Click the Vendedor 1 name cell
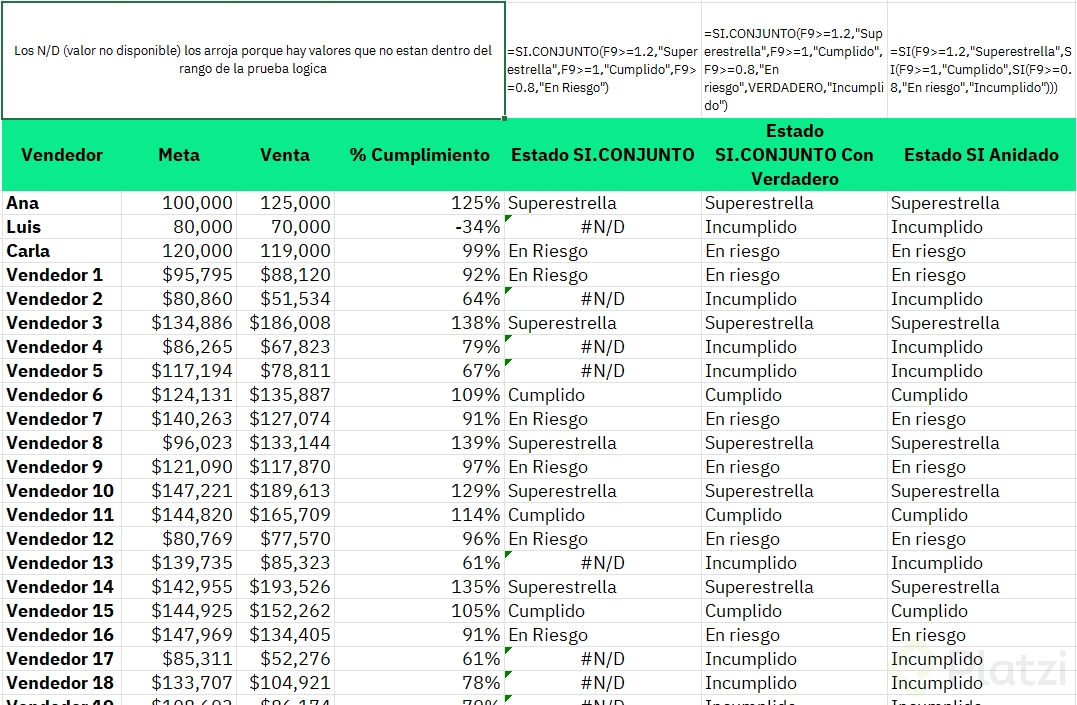 point(62,275)
